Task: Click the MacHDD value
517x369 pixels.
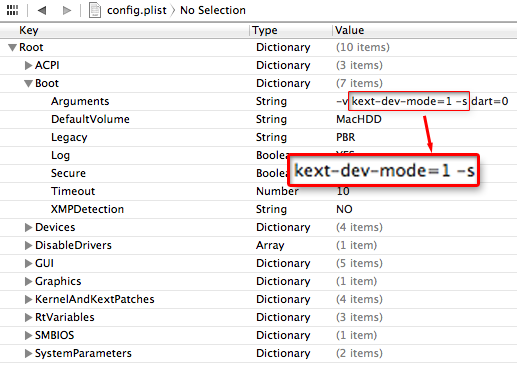Action: click(x=359, y=119)
